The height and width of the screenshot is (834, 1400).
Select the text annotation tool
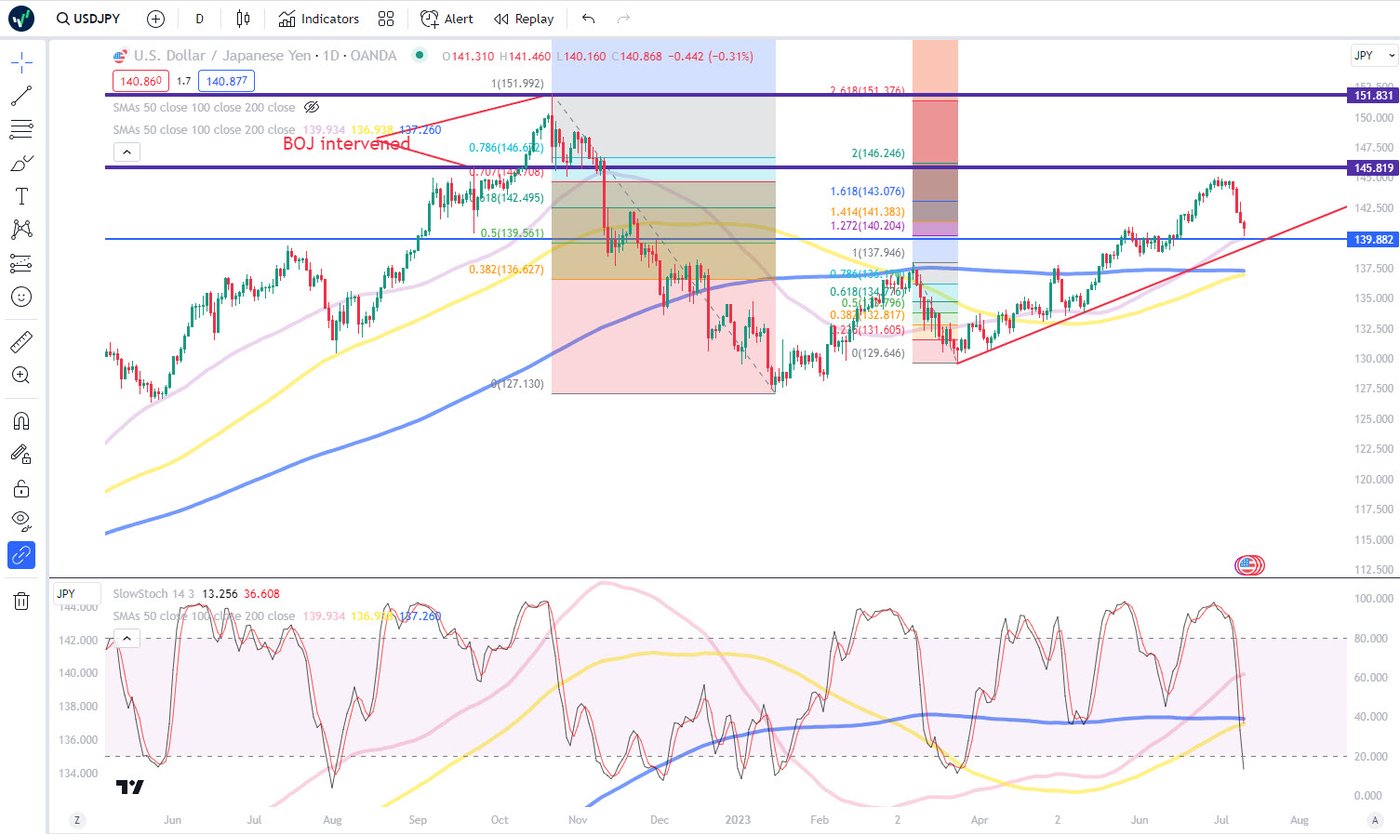(21, 196)
